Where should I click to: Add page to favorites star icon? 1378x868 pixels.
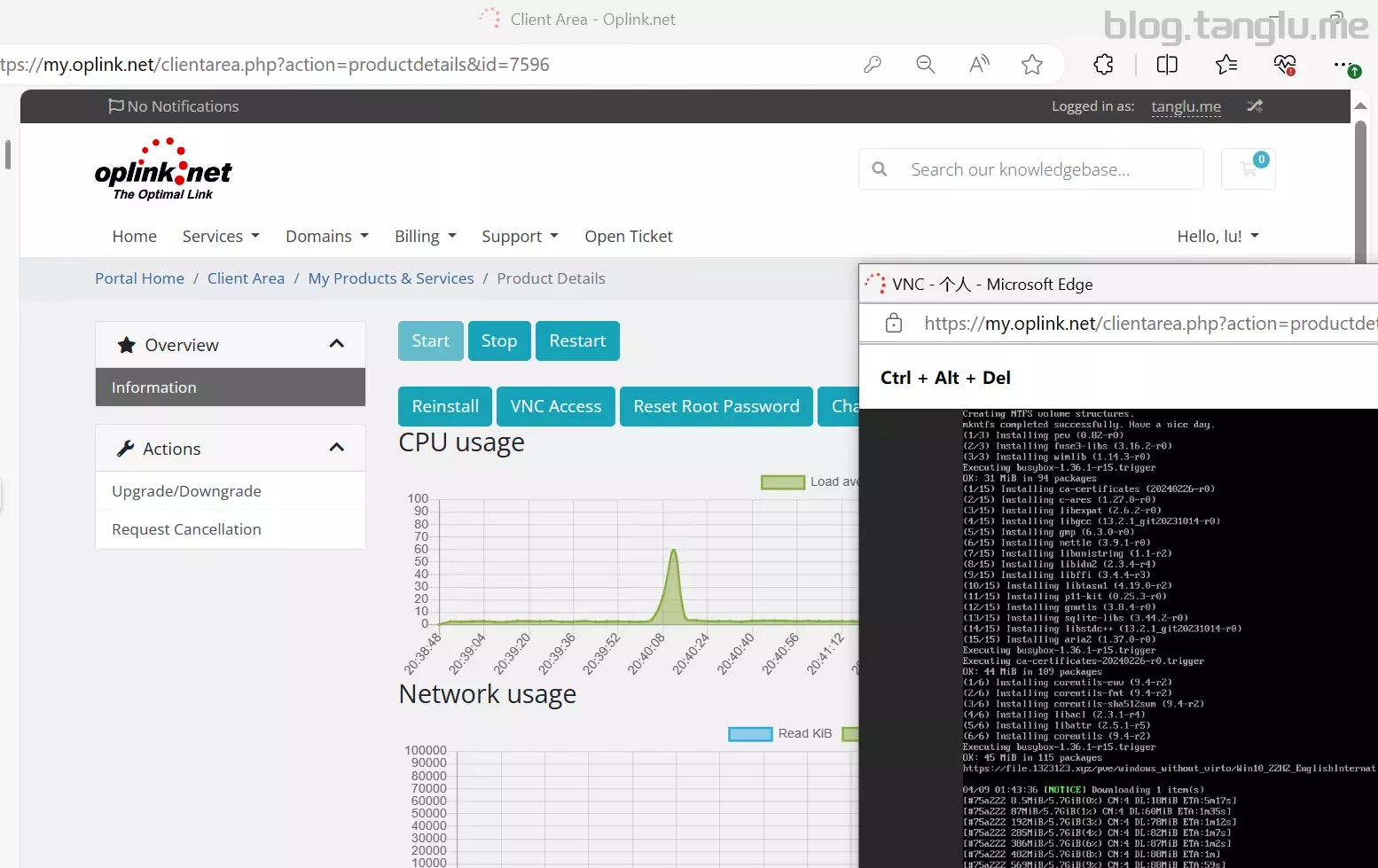[x=1032, y=65]
